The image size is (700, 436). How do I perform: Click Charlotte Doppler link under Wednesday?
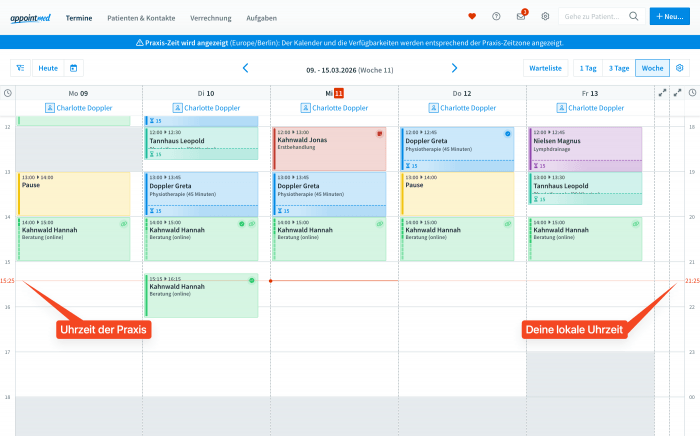click(x=334, y=108)
